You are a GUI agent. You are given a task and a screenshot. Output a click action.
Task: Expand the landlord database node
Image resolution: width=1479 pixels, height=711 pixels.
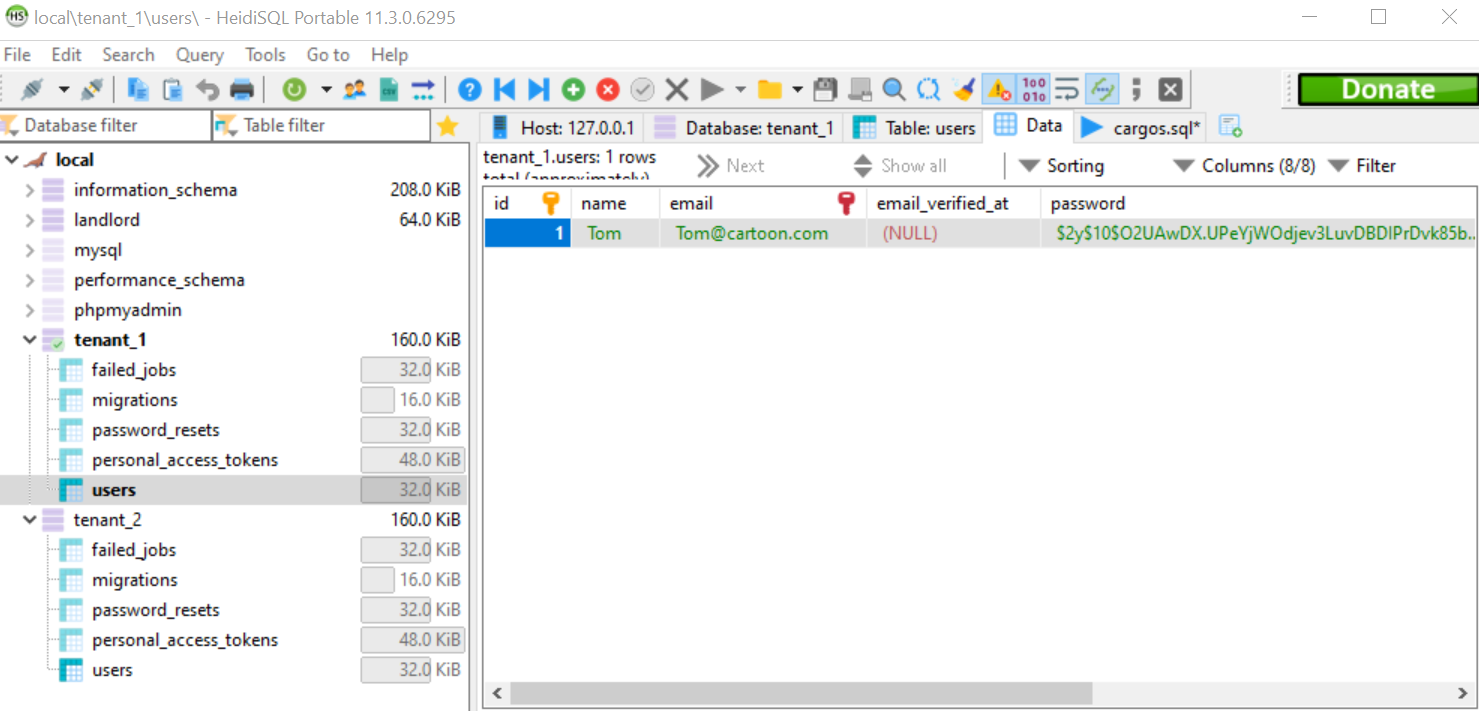29,220
